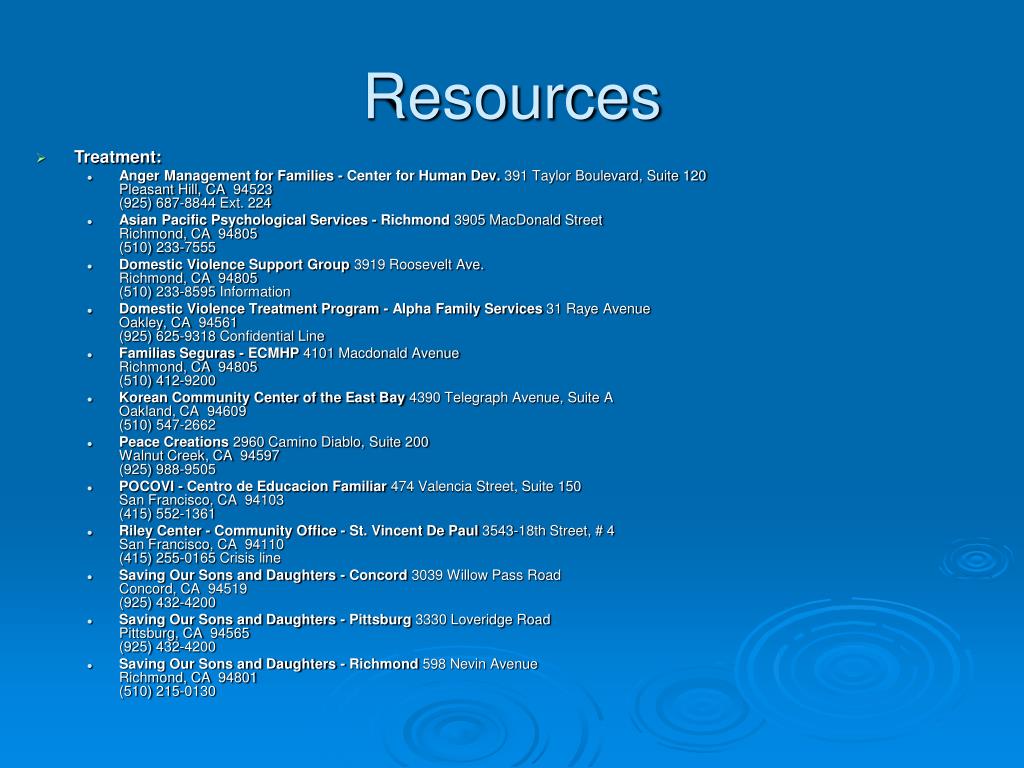Select 'San Francisco, CA 94110' line
Image resolution: width=1024 pixels, height=768 pixels.
(x=201, y=545)
